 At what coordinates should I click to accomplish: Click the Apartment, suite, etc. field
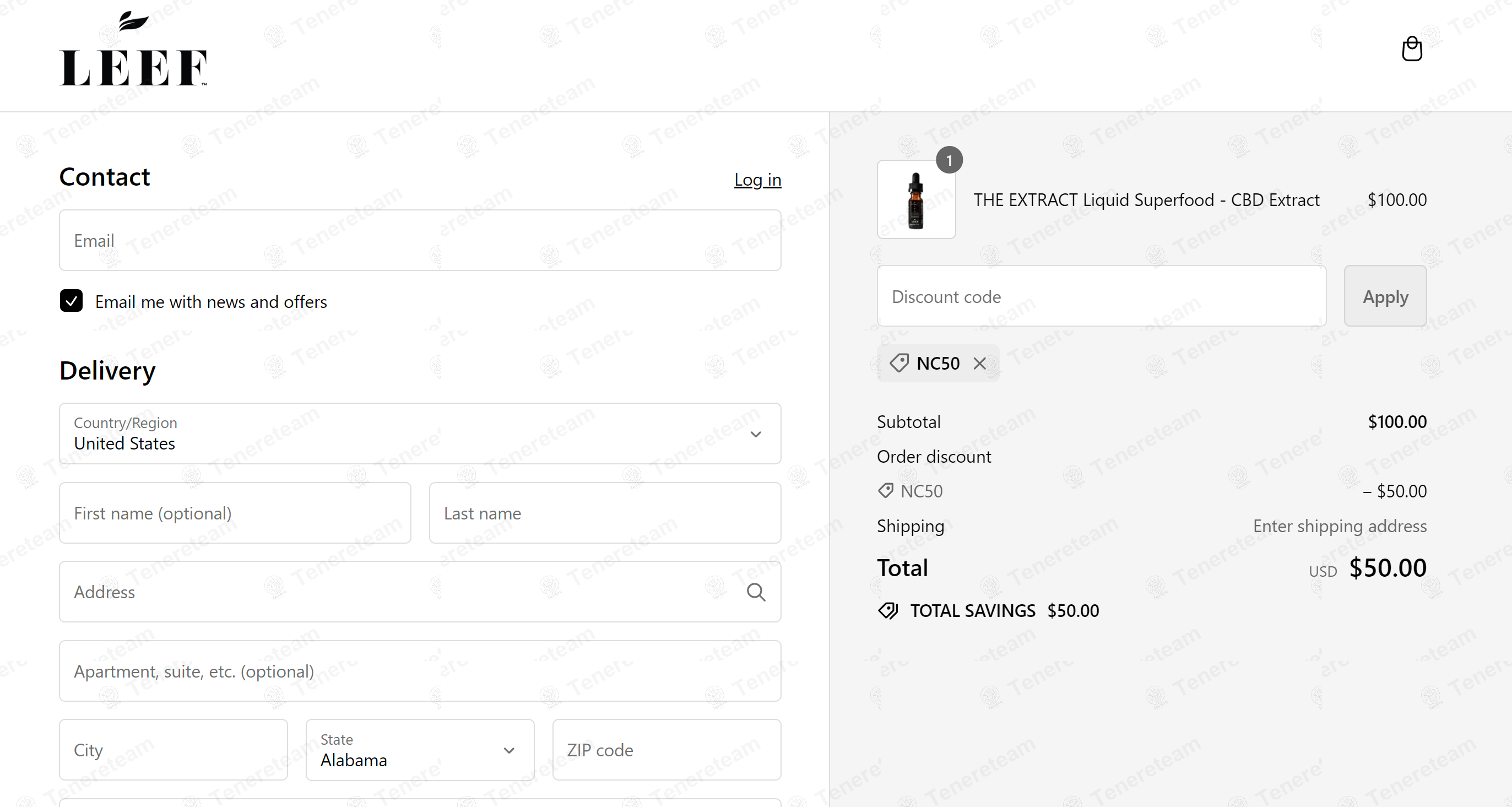tap(420, 671)
